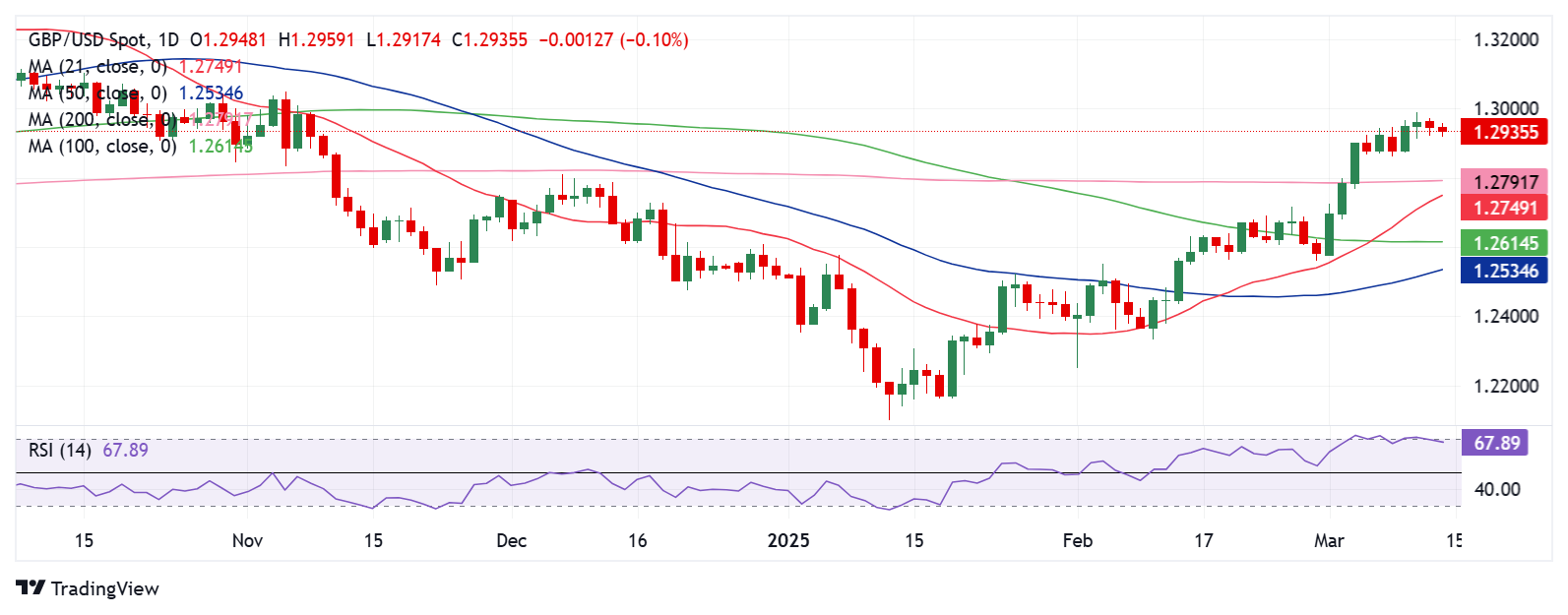Click the 1.22000 price axis label
Image resolution: width=1568 pixels, height=615 pixels.
click(1505, 386)
